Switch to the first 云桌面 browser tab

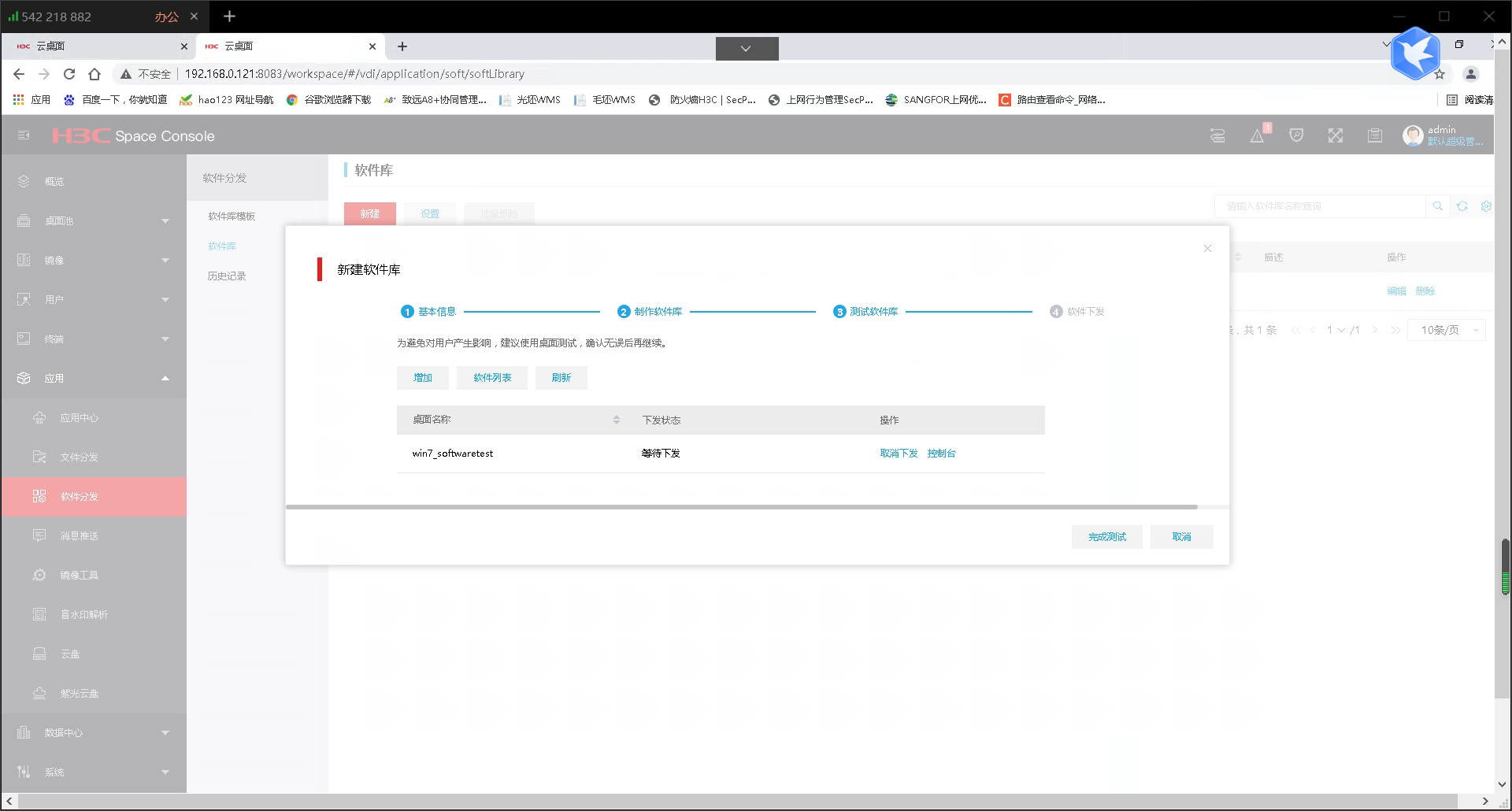point(98,46)
